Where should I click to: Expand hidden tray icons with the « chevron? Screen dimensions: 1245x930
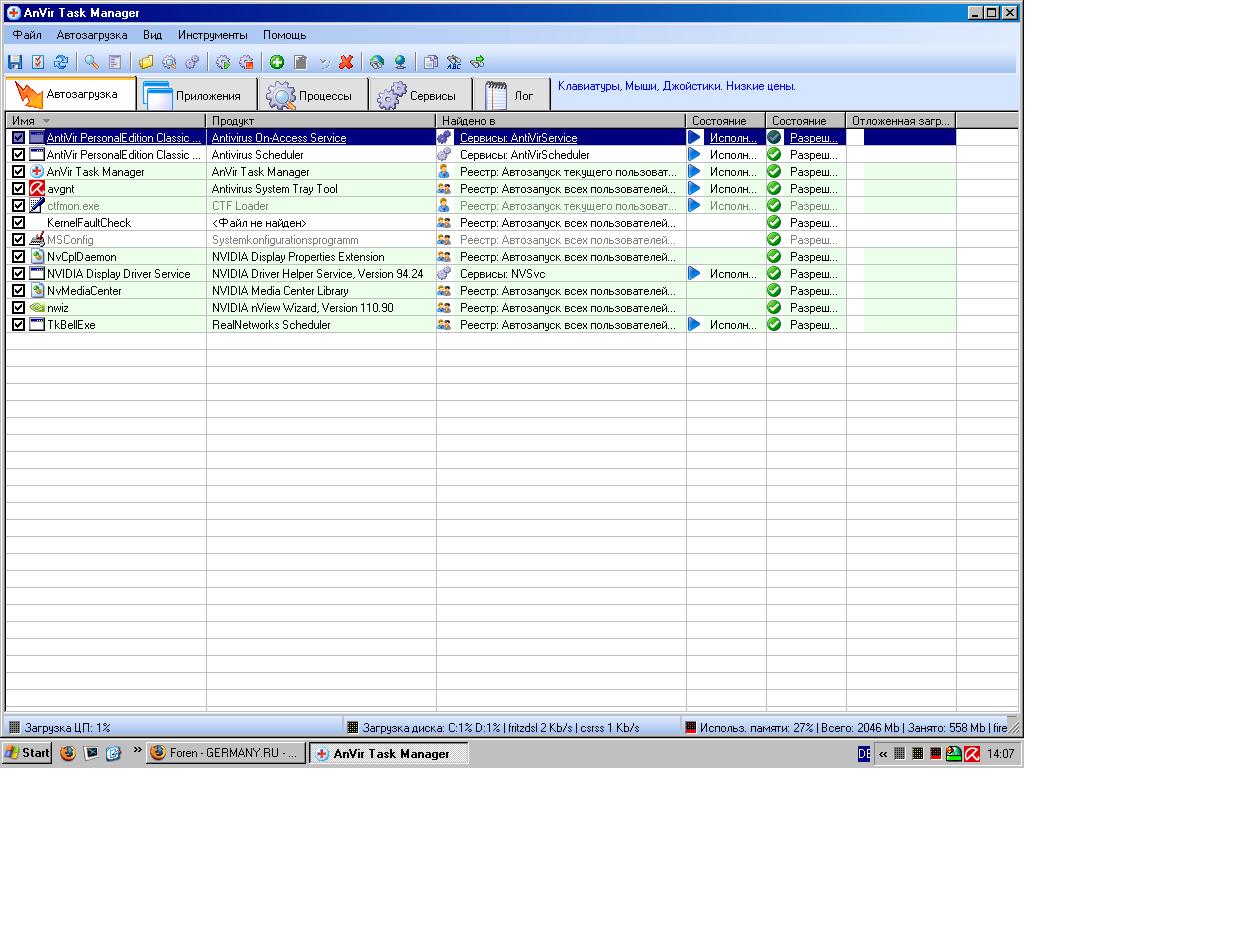tap(883, 754)
